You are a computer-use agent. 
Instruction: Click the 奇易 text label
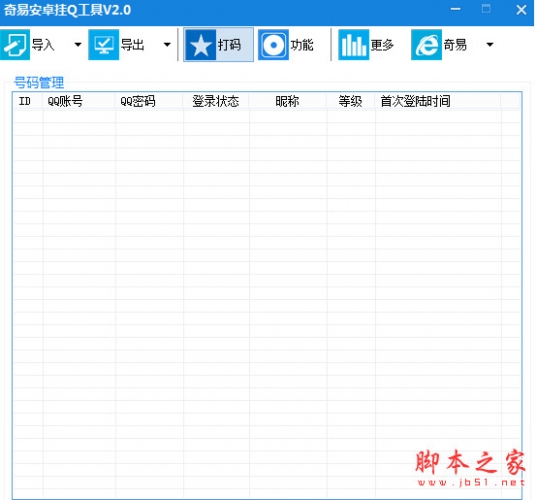pos(455,45)
